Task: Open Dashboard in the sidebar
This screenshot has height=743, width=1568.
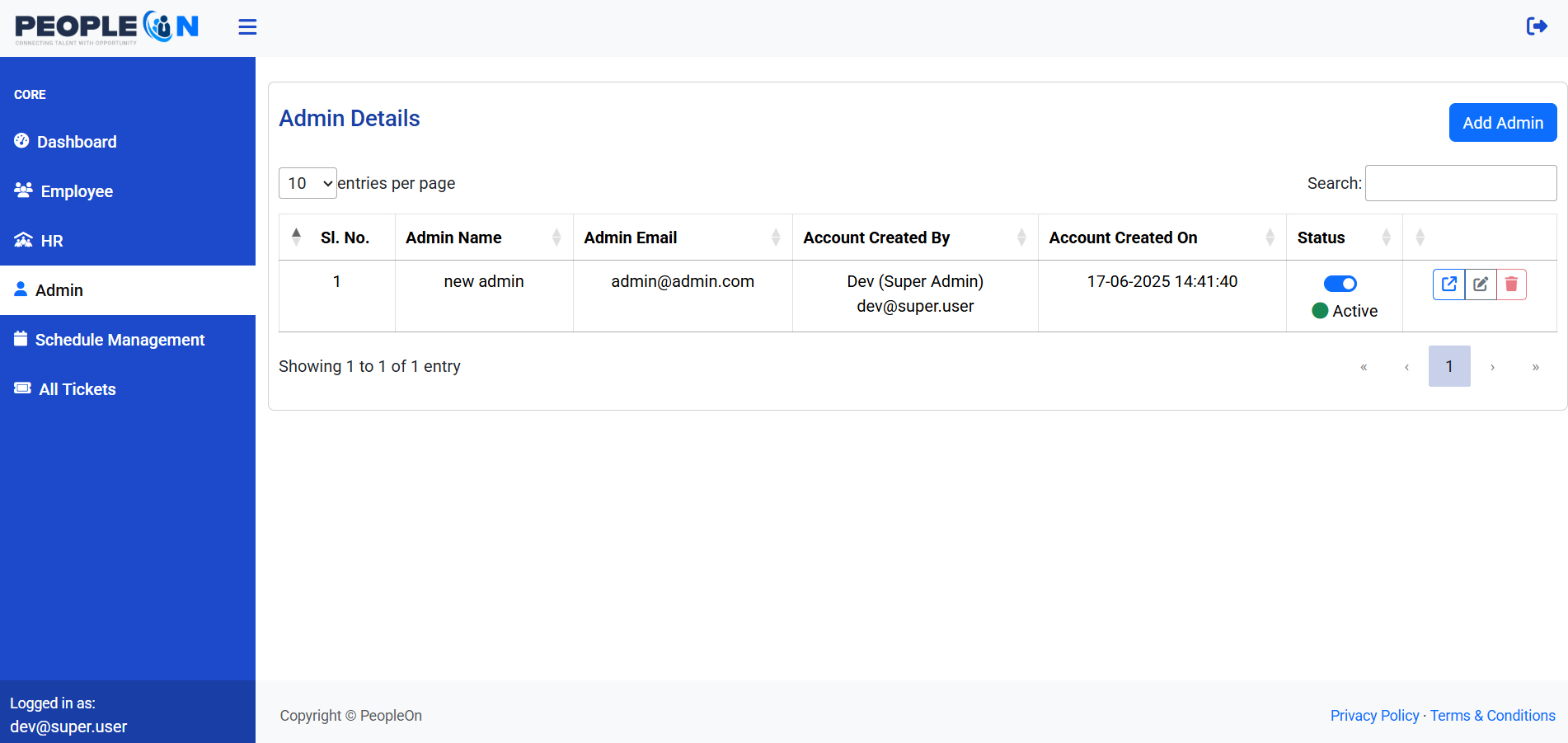Action: (77, 142)
